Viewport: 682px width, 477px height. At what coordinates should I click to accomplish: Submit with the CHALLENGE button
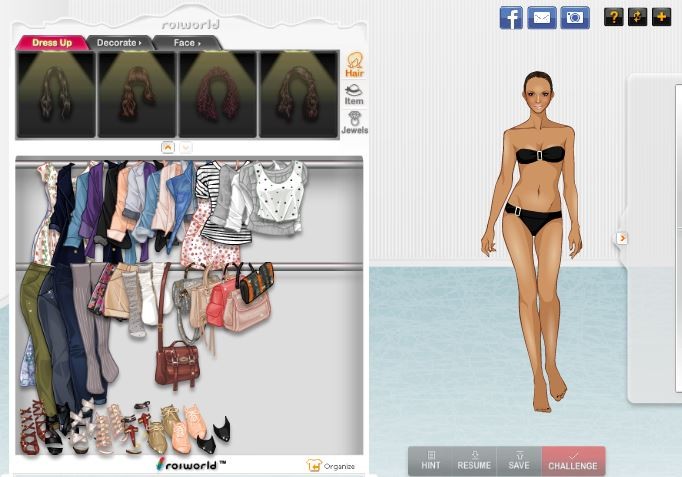573,461
